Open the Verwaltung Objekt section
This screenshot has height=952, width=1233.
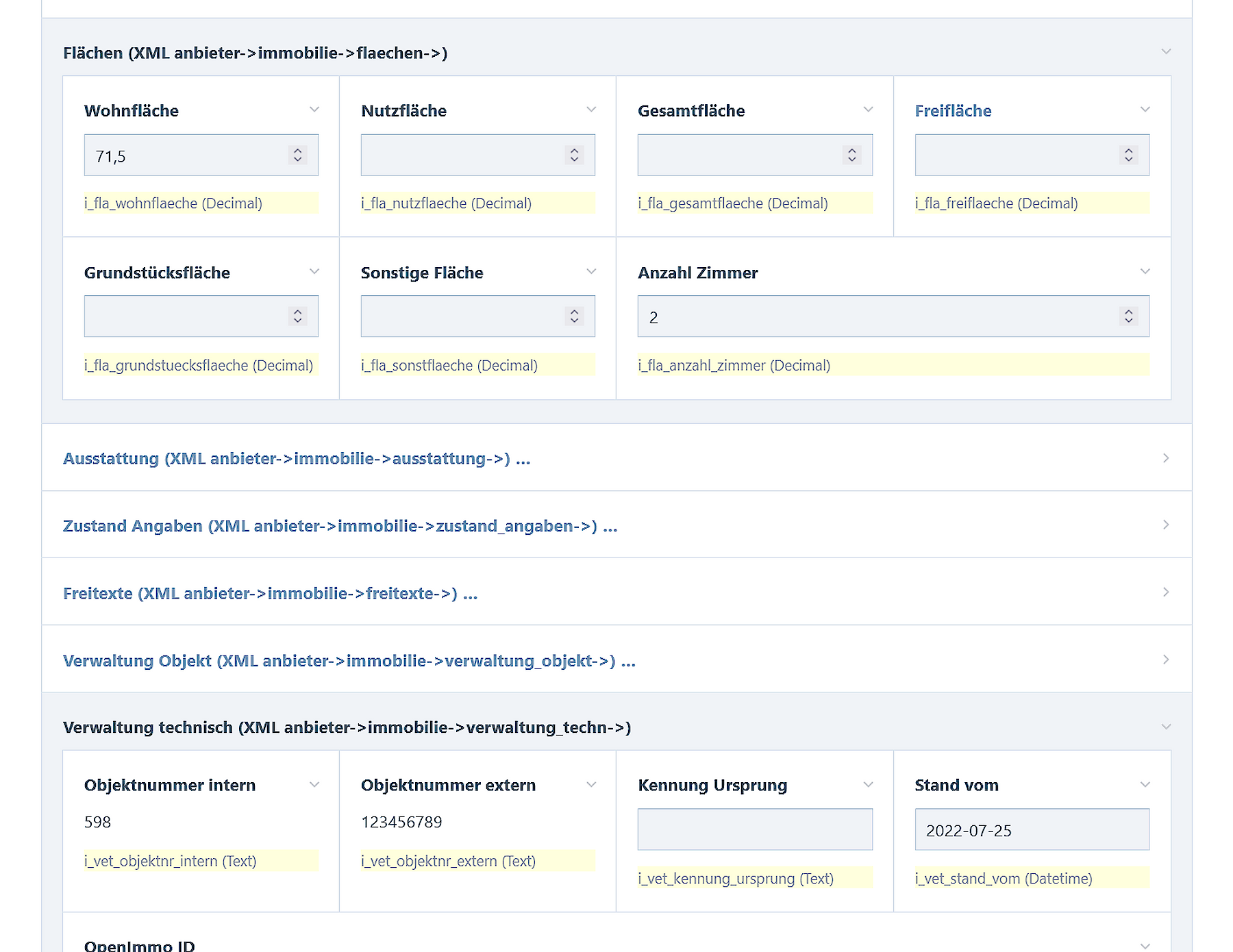point(1166,660)
